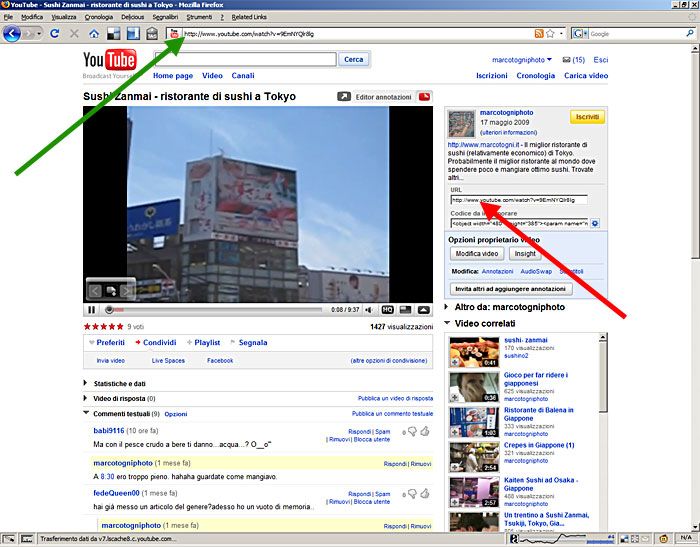Screen dimensions: 700x547
Task: Open Segnalibri menu
Action: 165,17
